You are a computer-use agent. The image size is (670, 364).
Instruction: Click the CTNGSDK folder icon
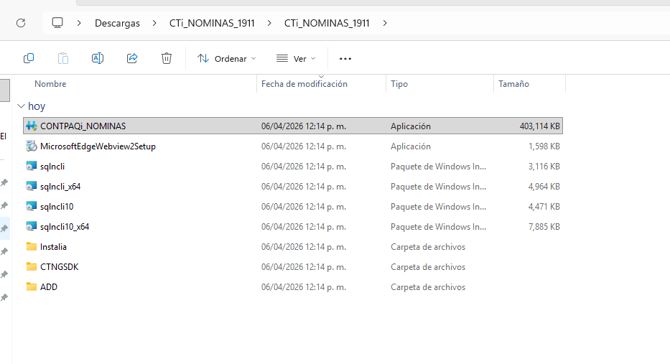pyautogui.click(x=31, y=267)
